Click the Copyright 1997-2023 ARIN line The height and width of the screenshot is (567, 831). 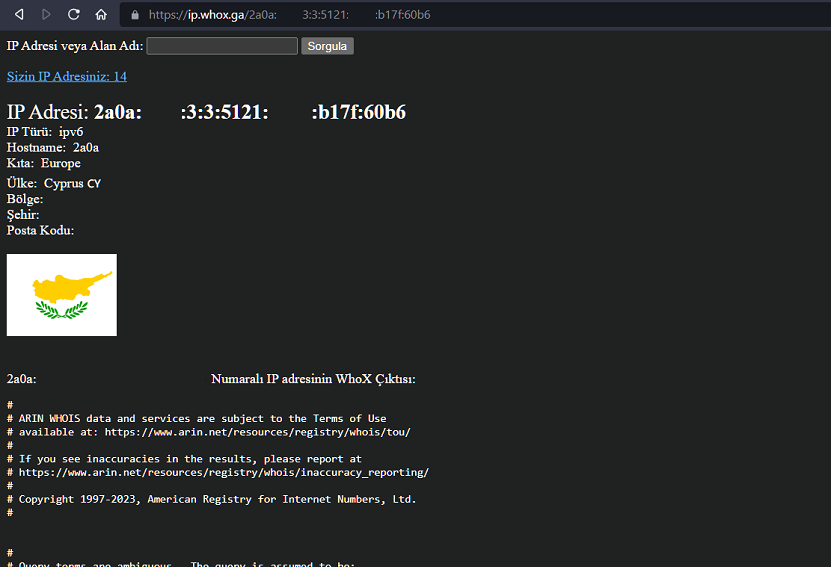[x=211, y=499]
